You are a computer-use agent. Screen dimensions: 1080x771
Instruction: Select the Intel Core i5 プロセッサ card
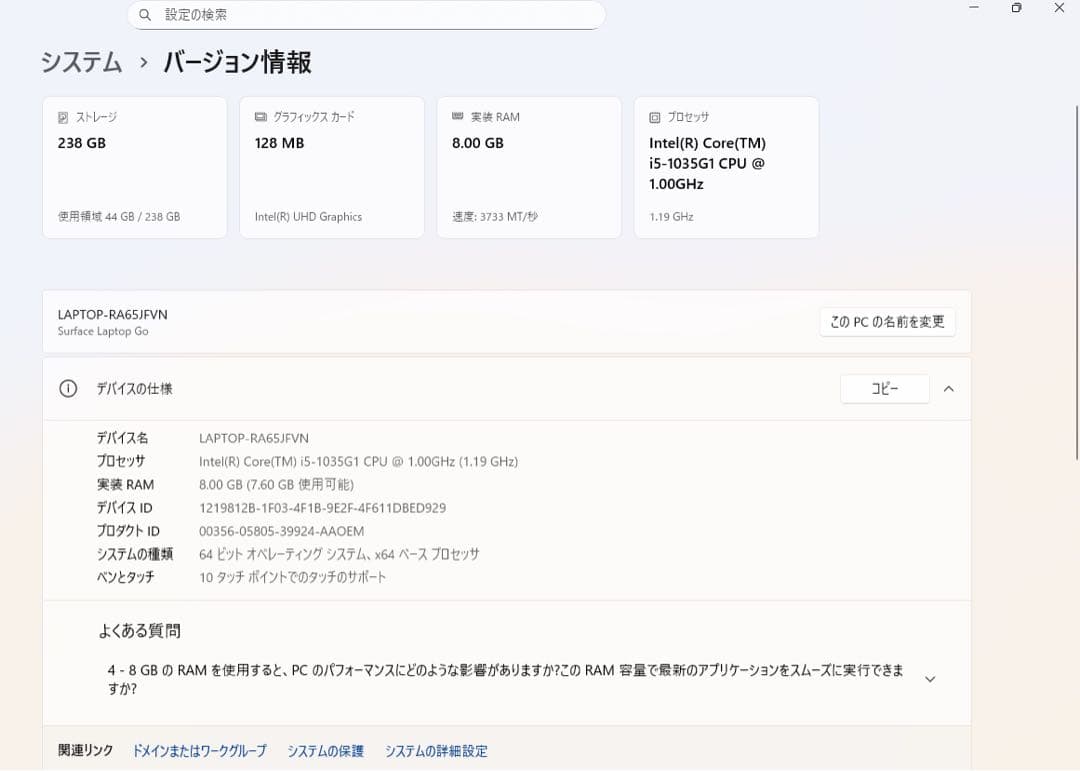725,167
